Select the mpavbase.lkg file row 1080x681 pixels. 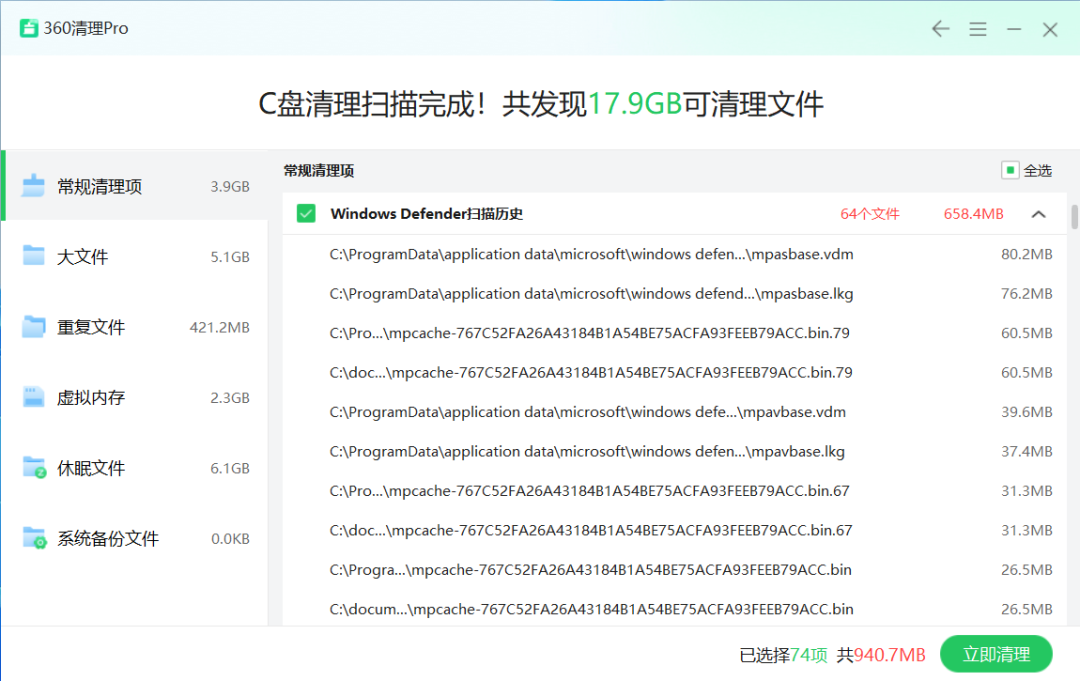(x=674, y=451)
